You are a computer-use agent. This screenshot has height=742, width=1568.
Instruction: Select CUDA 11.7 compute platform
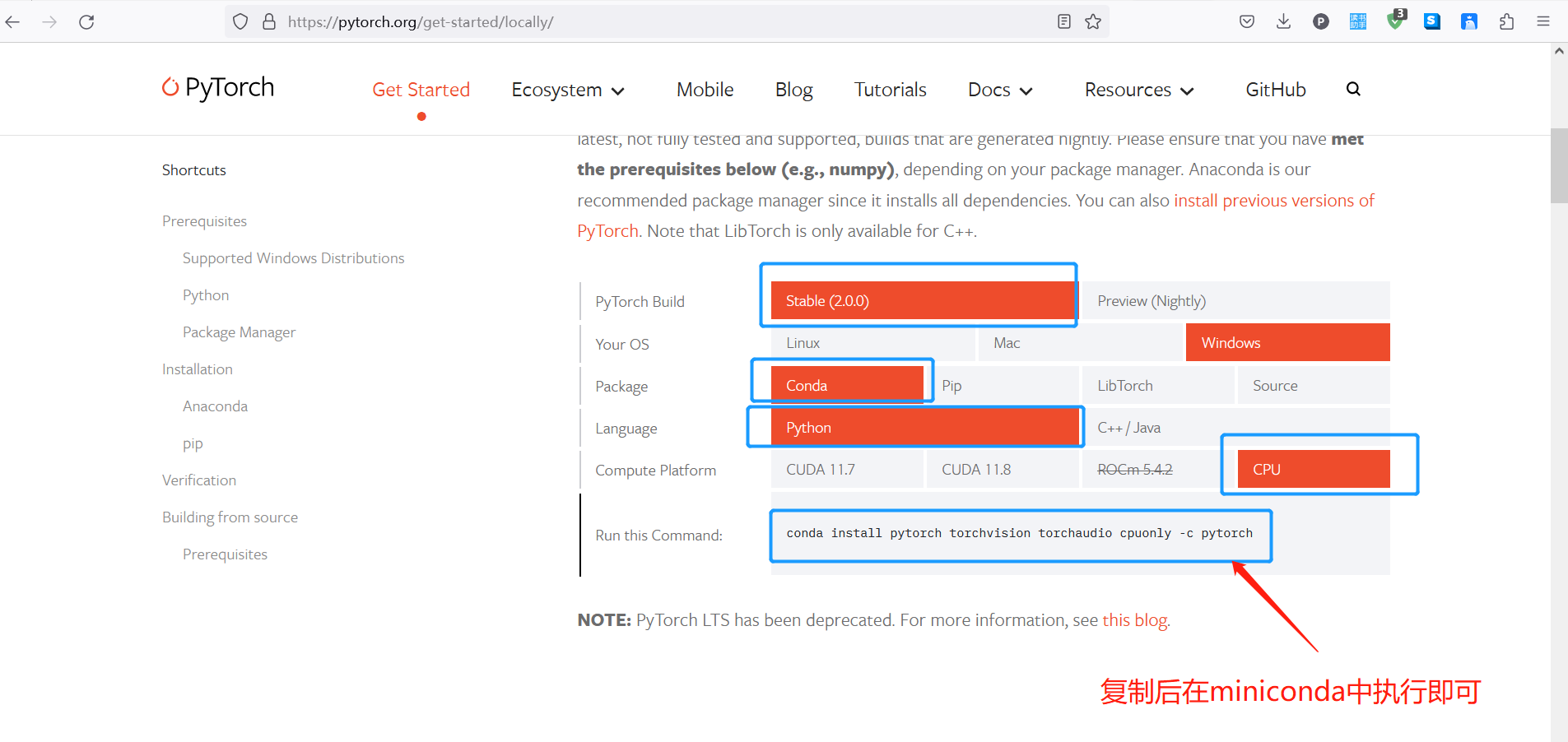(x=847, y=469)
